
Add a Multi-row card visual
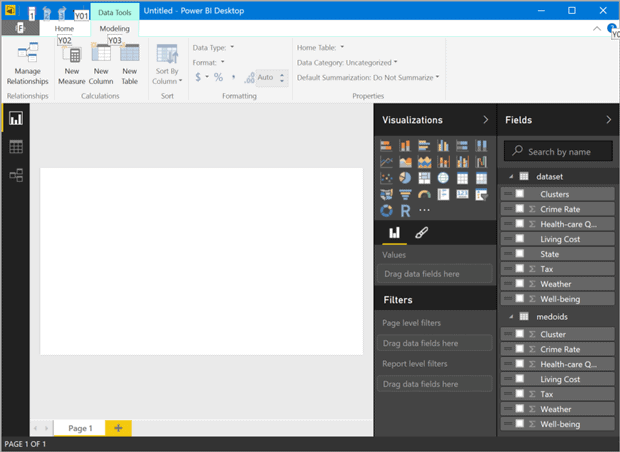443,194
